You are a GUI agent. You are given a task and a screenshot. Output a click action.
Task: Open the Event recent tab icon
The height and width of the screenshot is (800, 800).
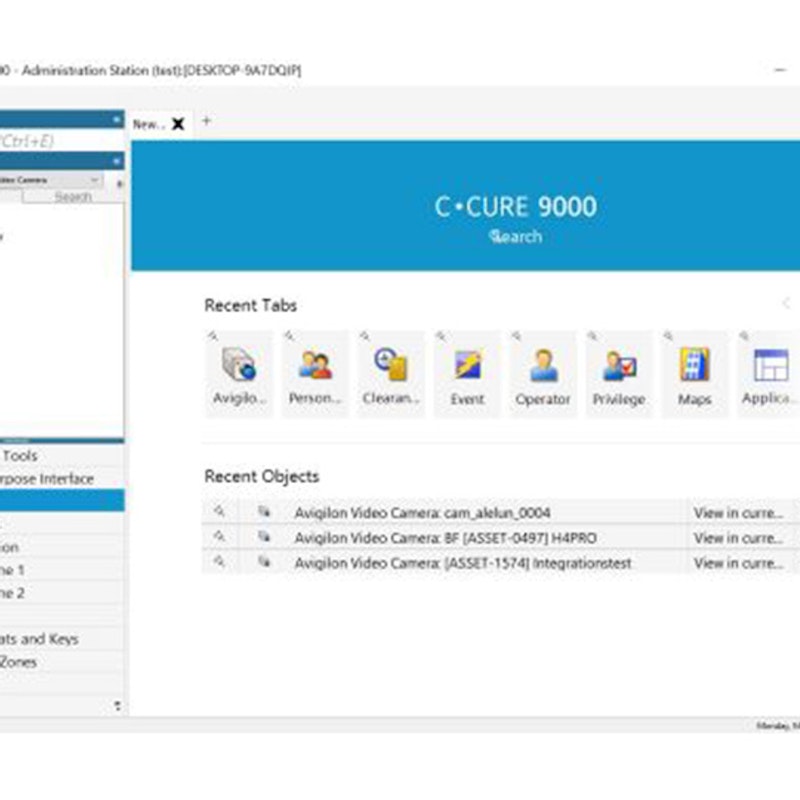coord(467,372)
